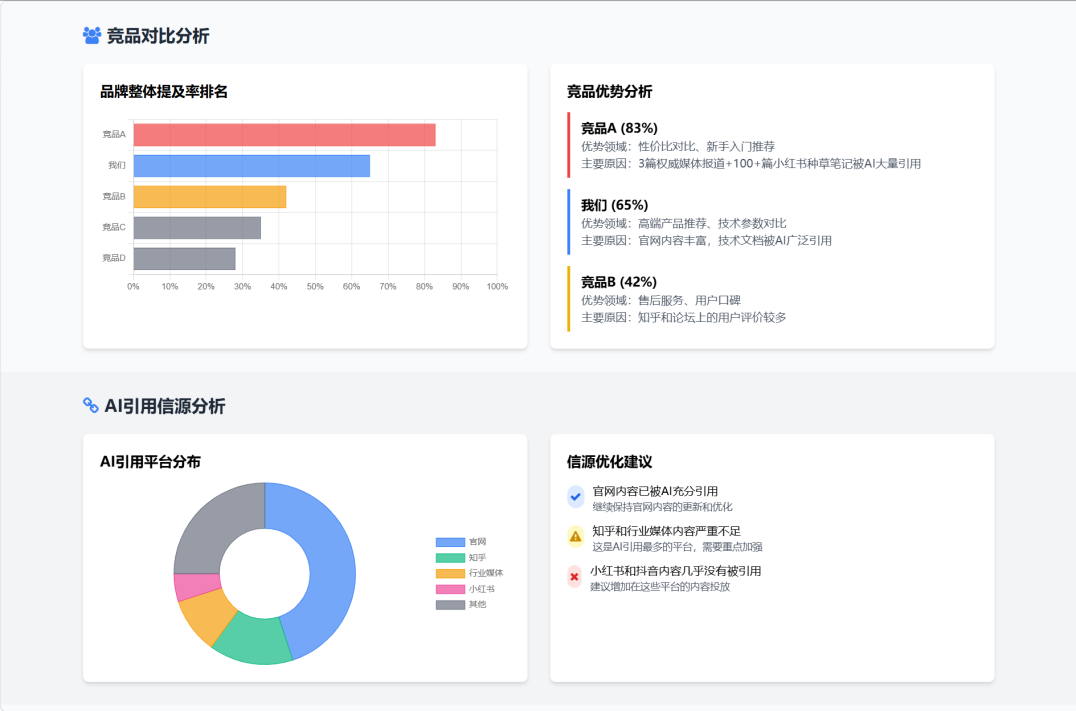Click the pink 小红书 donut segment
This screenshot has height=711, width=1076.
197,587
